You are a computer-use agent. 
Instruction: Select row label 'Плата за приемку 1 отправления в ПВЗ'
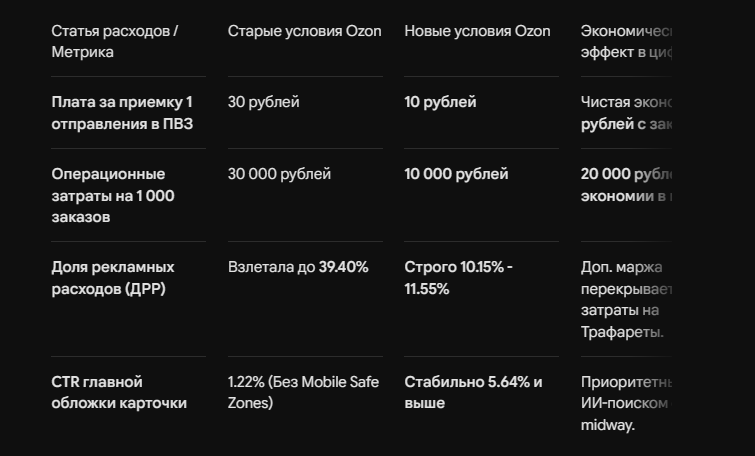pyautogui.click(x=122, y=113)
